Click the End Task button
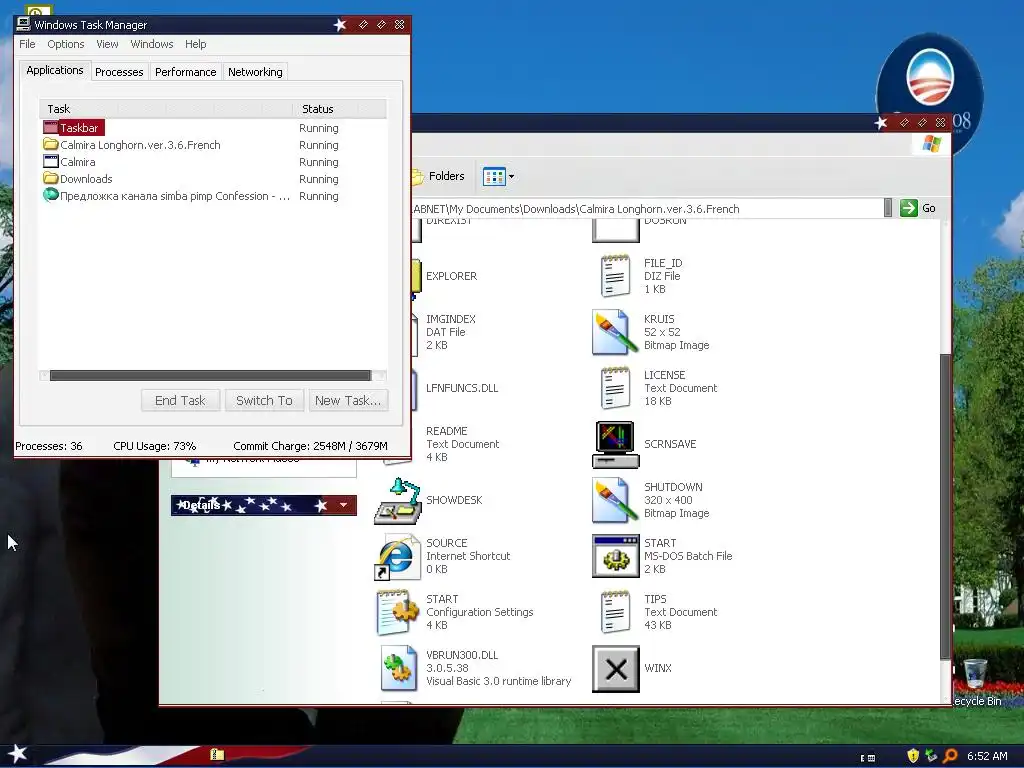 coord(180,400)
